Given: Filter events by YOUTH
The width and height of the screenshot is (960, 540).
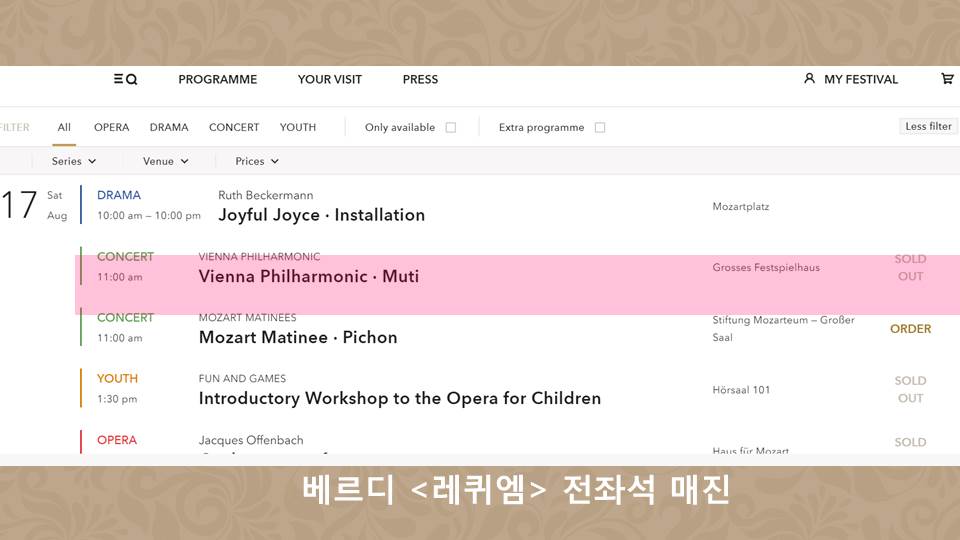Looking at the screenshot, I should pos(298,127).
